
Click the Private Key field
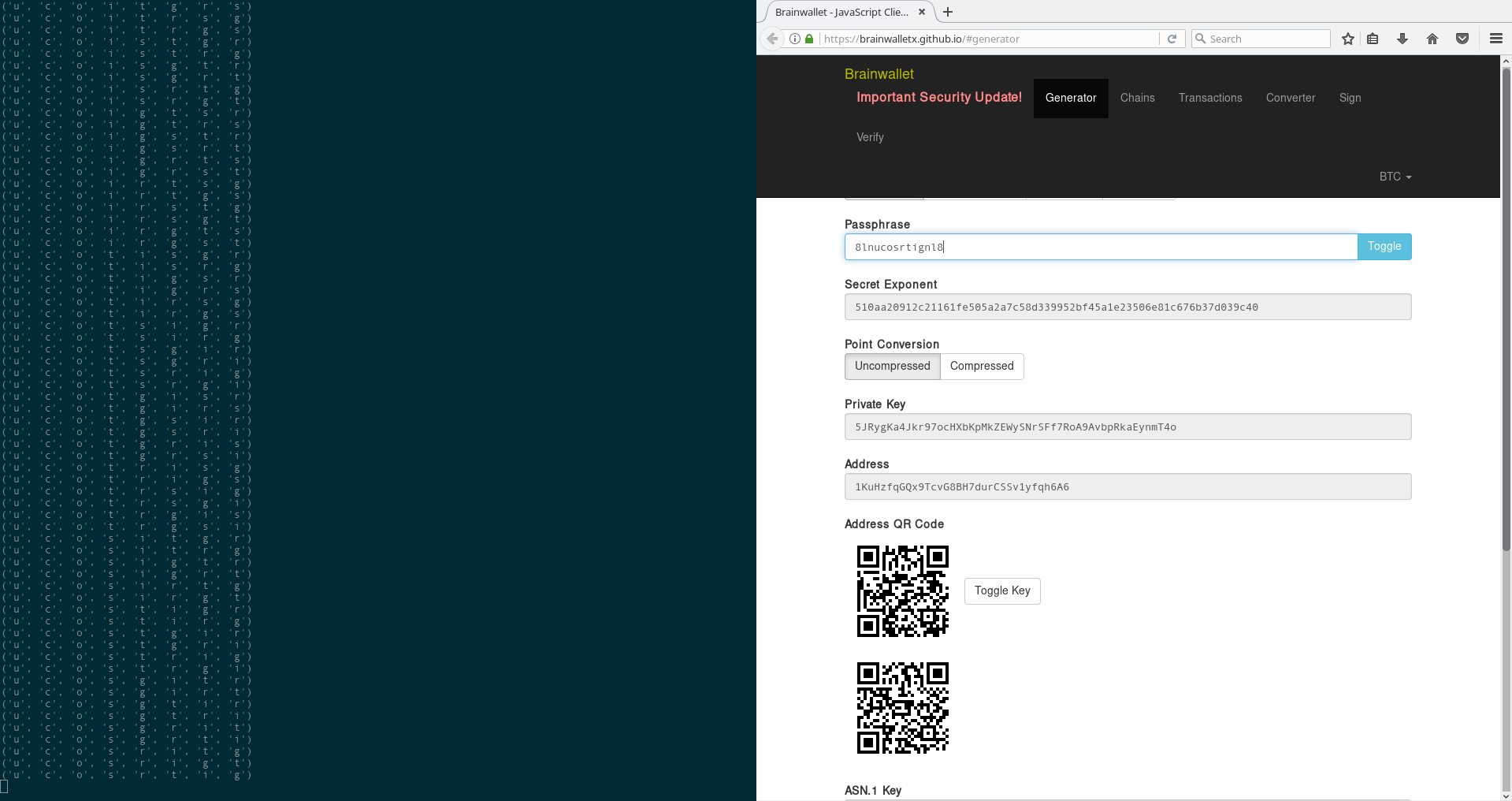coord(1127,427)
